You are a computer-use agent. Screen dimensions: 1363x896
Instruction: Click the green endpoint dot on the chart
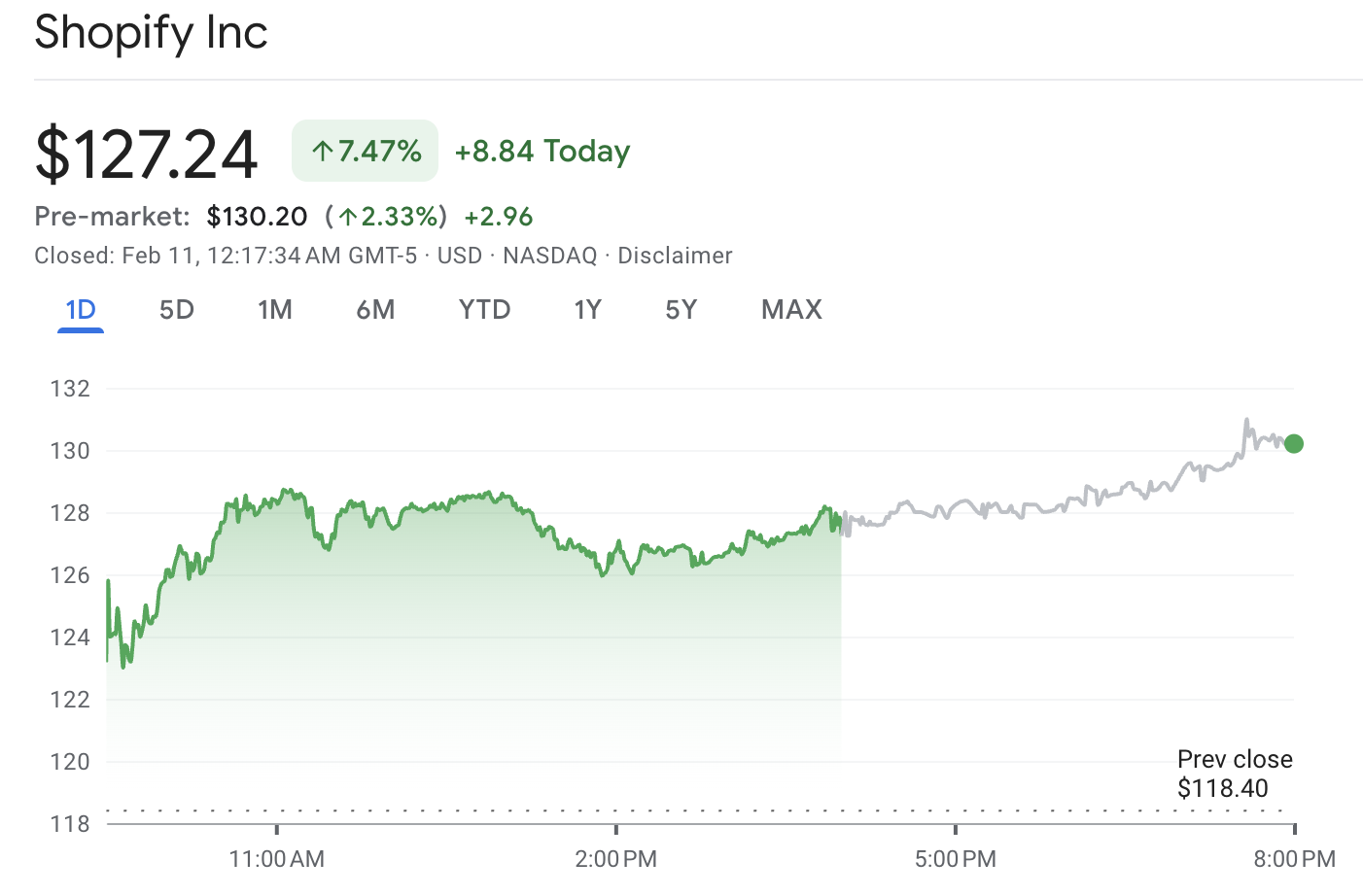1294,443
